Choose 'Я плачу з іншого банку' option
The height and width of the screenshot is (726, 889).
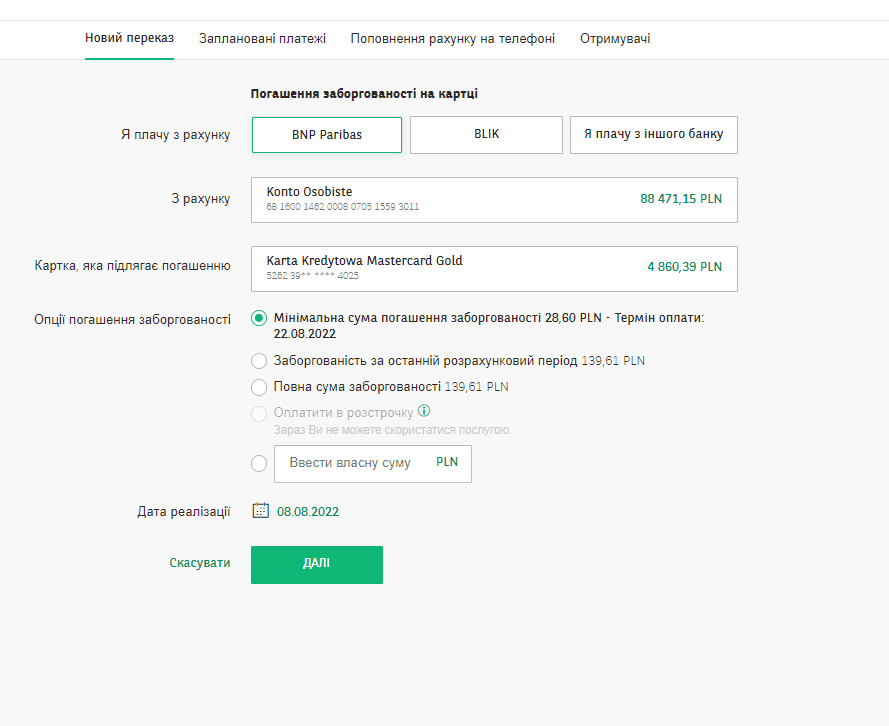(653, 135)
